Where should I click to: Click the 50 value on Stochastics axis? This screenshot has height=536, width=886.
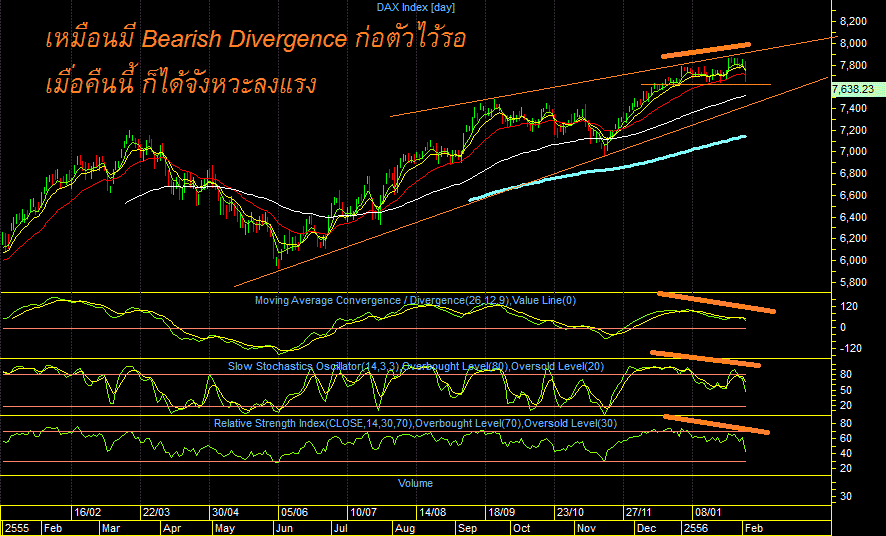point(846,390)
